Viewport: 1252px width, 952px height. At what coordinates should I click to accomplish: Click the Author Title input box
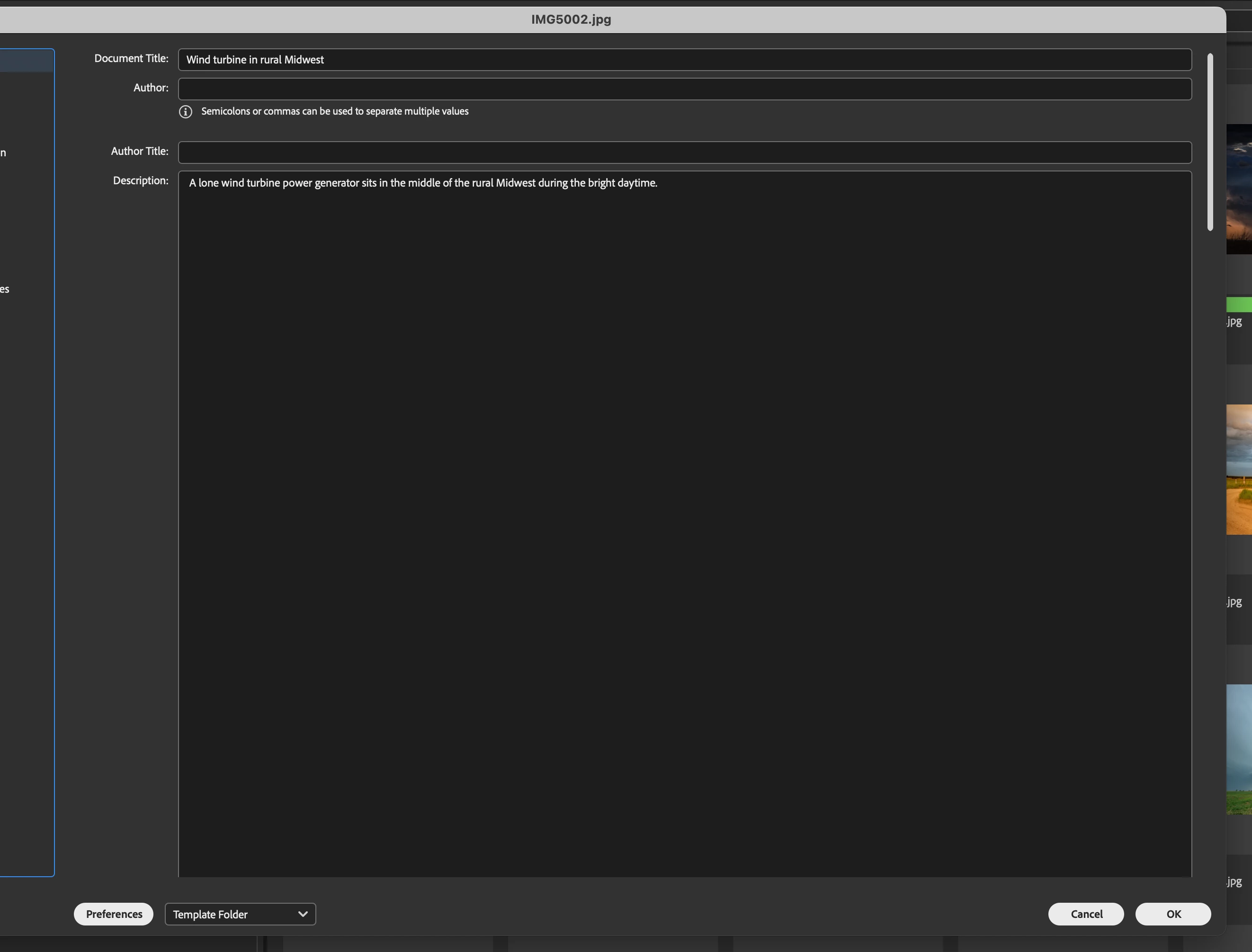click(684, 153)
